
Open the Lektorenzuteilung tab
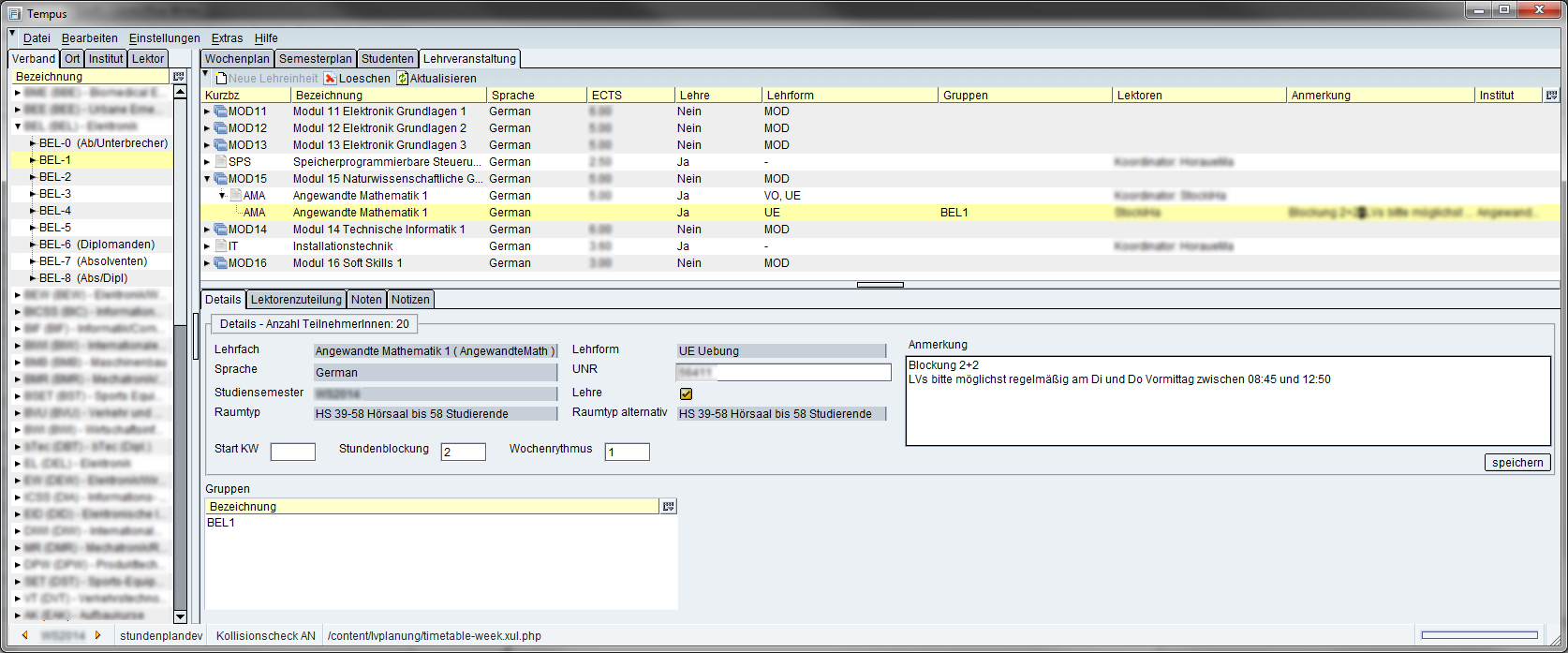[x=296, y=300]
